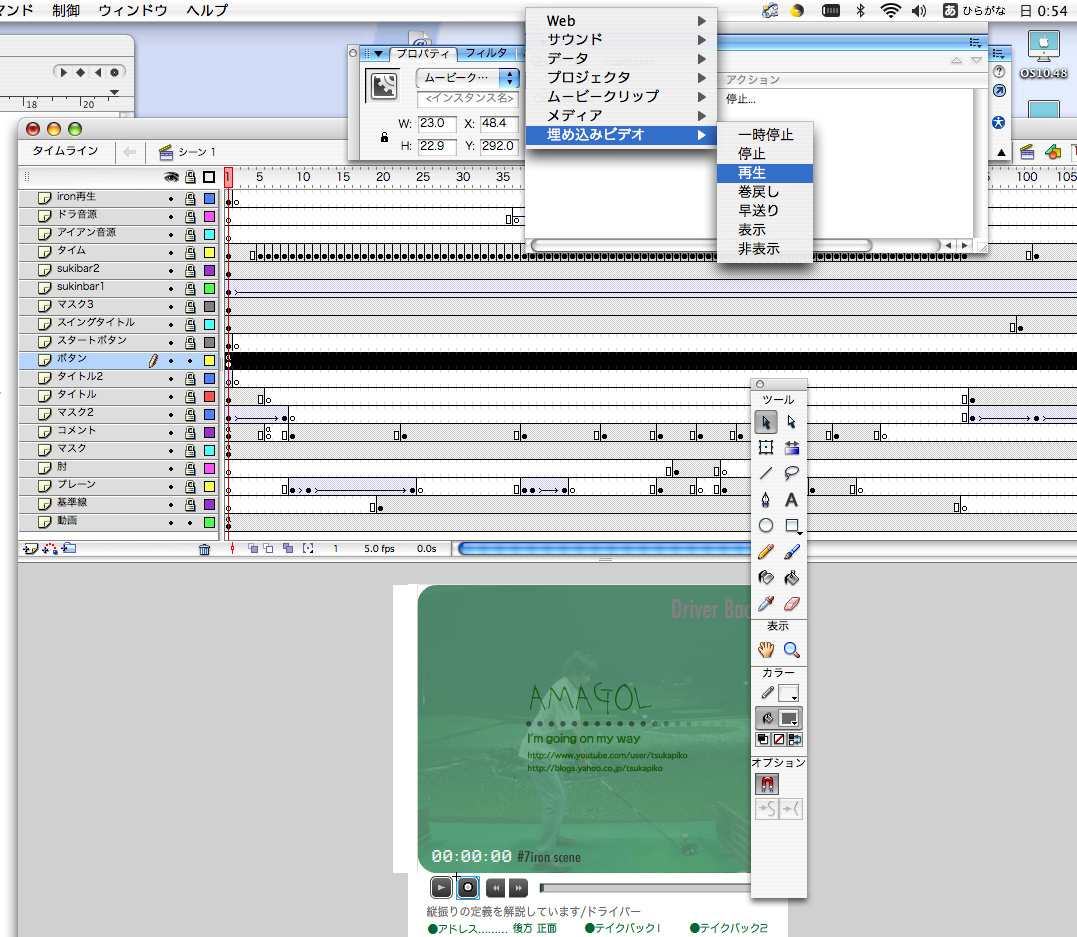The image size is (1077, 937).
Task: Insert a layer folder
Action: coord(69,548)
